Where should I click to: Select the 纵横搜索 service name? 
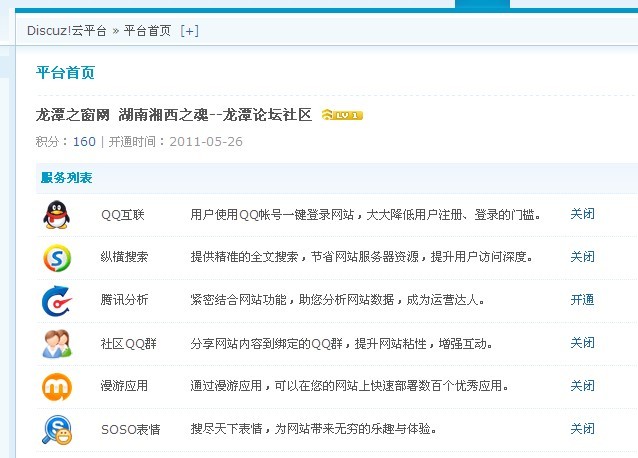[x=125, y=257]
